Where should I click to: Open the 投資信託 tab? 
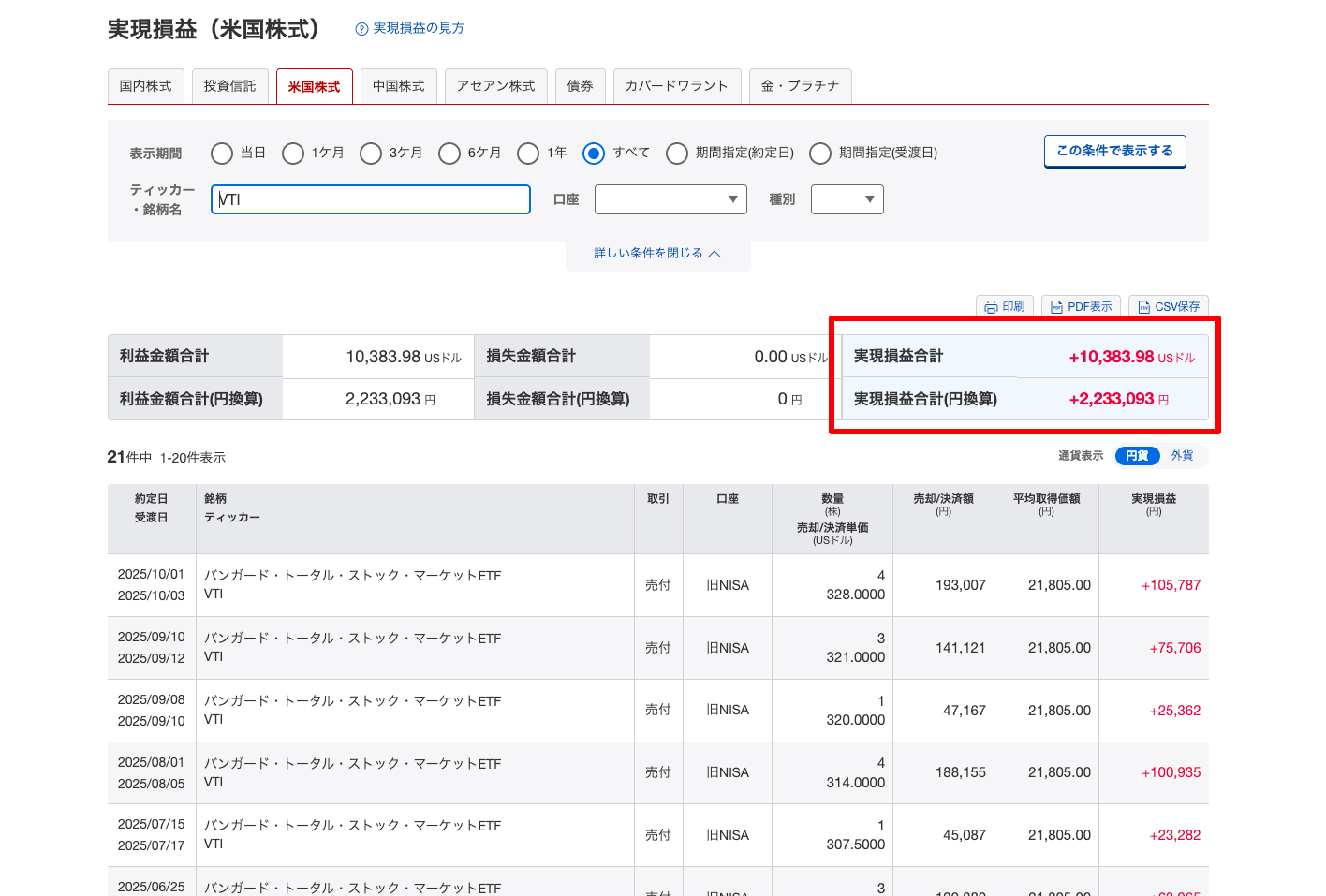click(x=229, y=86)
